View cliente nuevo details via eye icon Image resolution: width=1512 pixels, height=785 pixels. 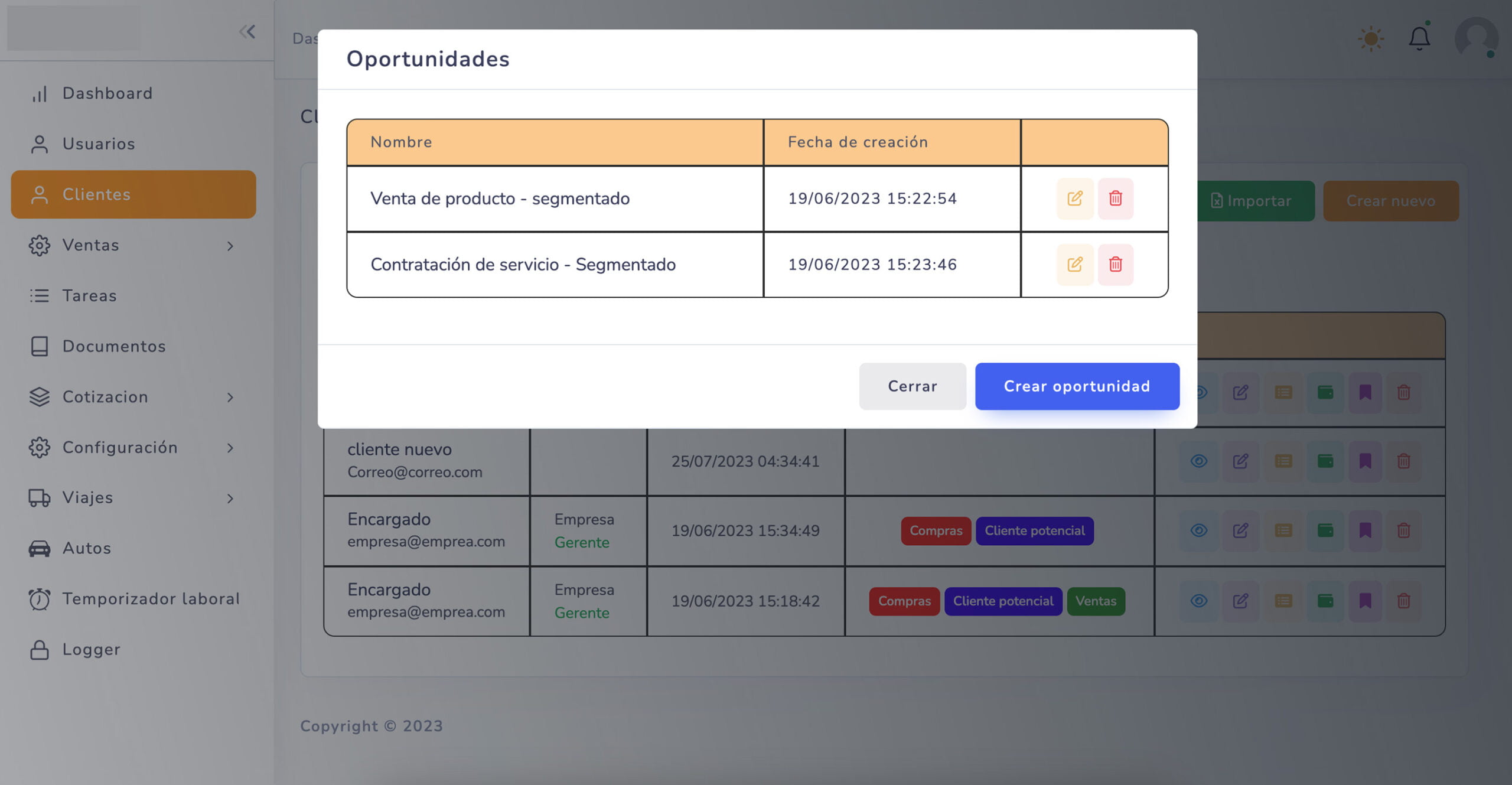[x=1198, y=461]
